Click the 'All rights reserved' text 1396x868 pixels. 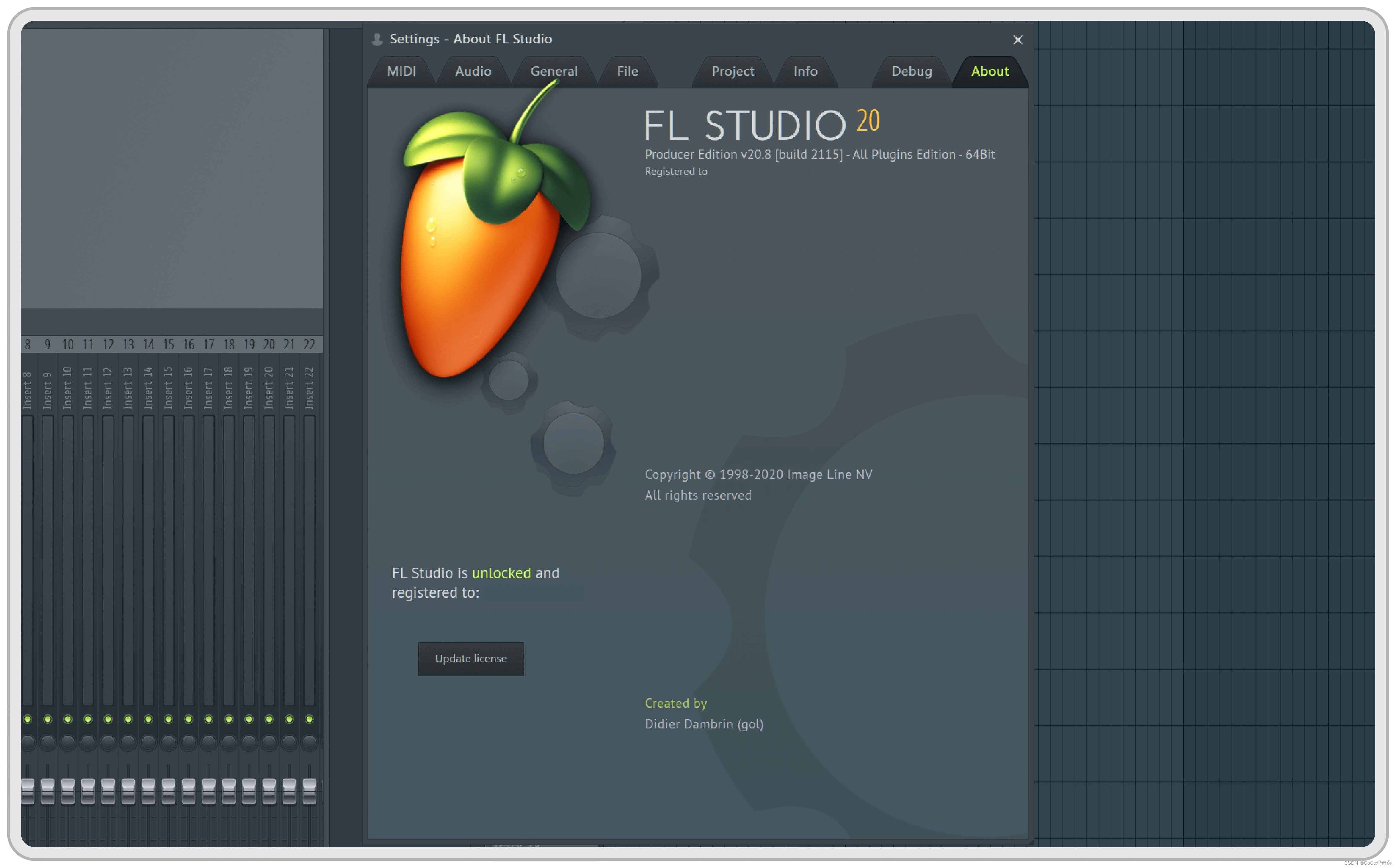tap(698, 495)
